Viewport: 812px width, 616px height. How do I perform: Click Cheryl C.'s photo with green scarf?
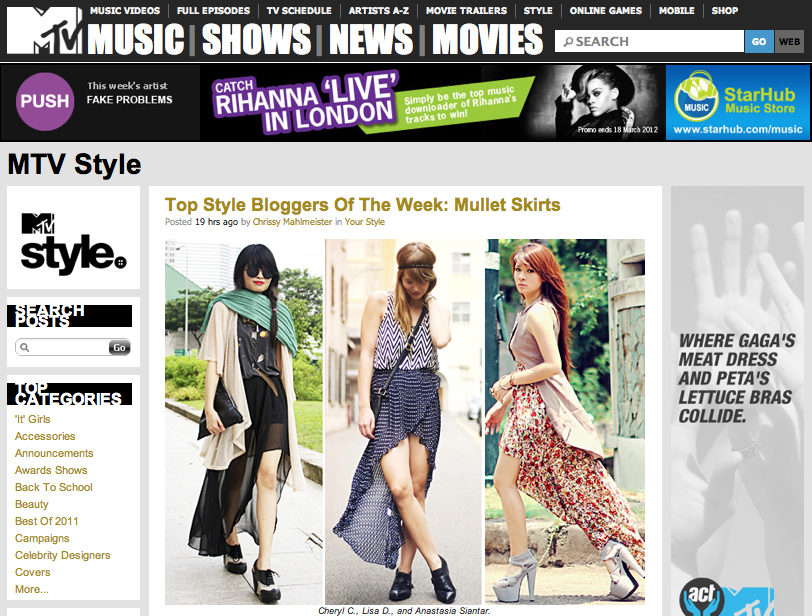244,422
